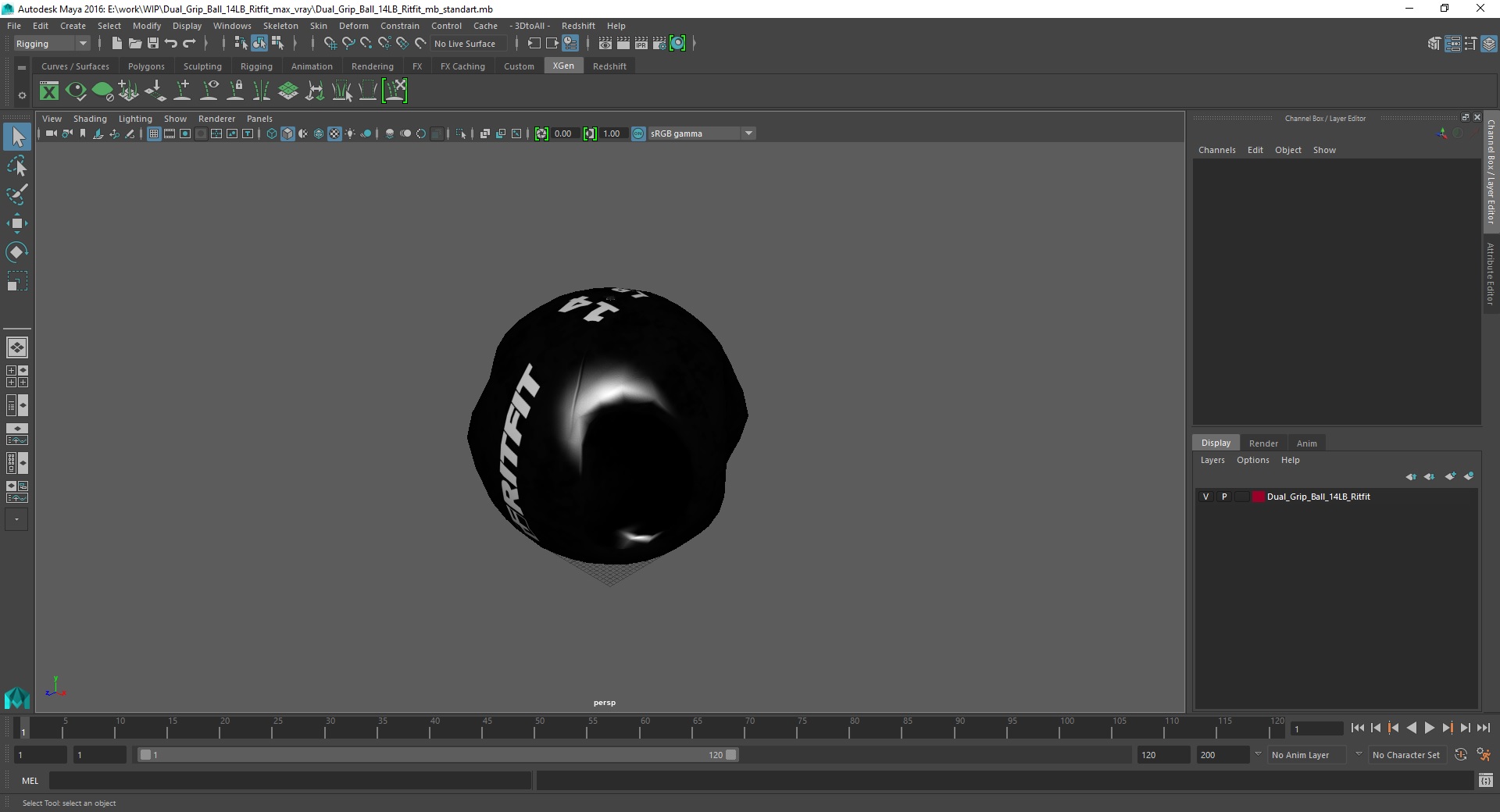Viewport: 1500px width, 812px height.
Task: Go to end of playback range
Action: [1483, 728]
